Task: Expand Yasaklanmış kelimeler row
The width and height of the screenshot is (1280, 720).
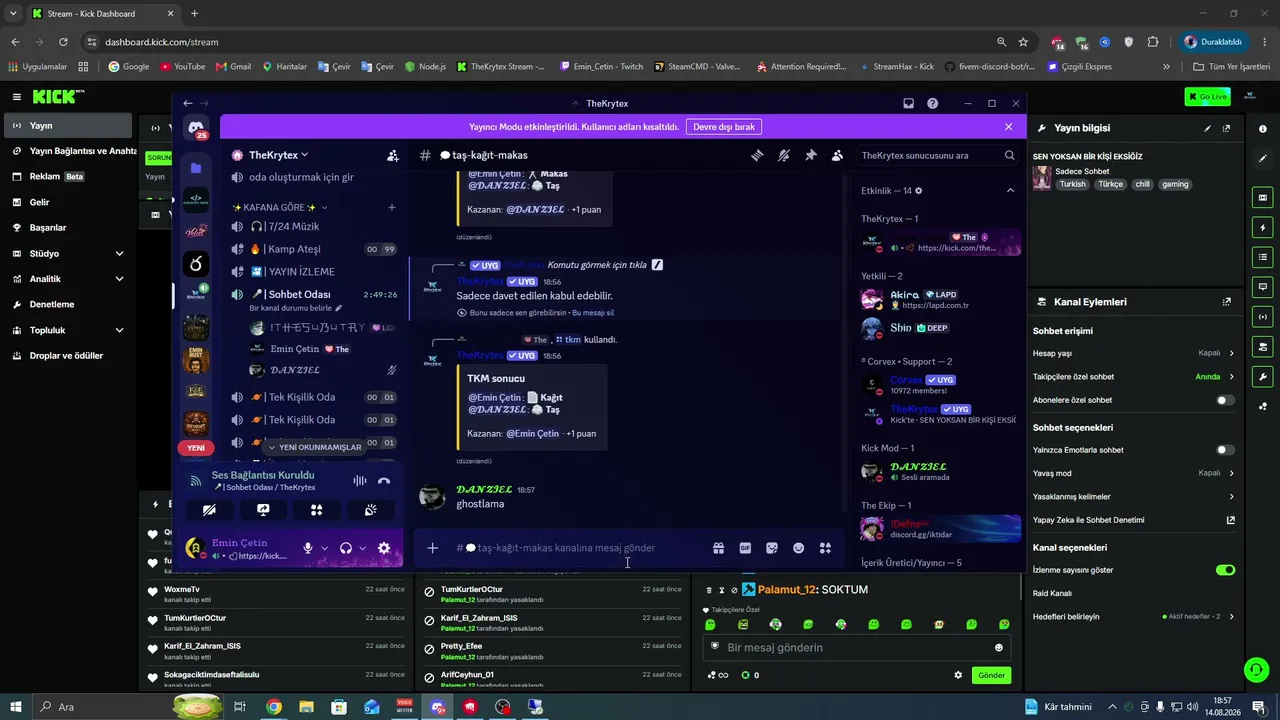Action: 1133,497
